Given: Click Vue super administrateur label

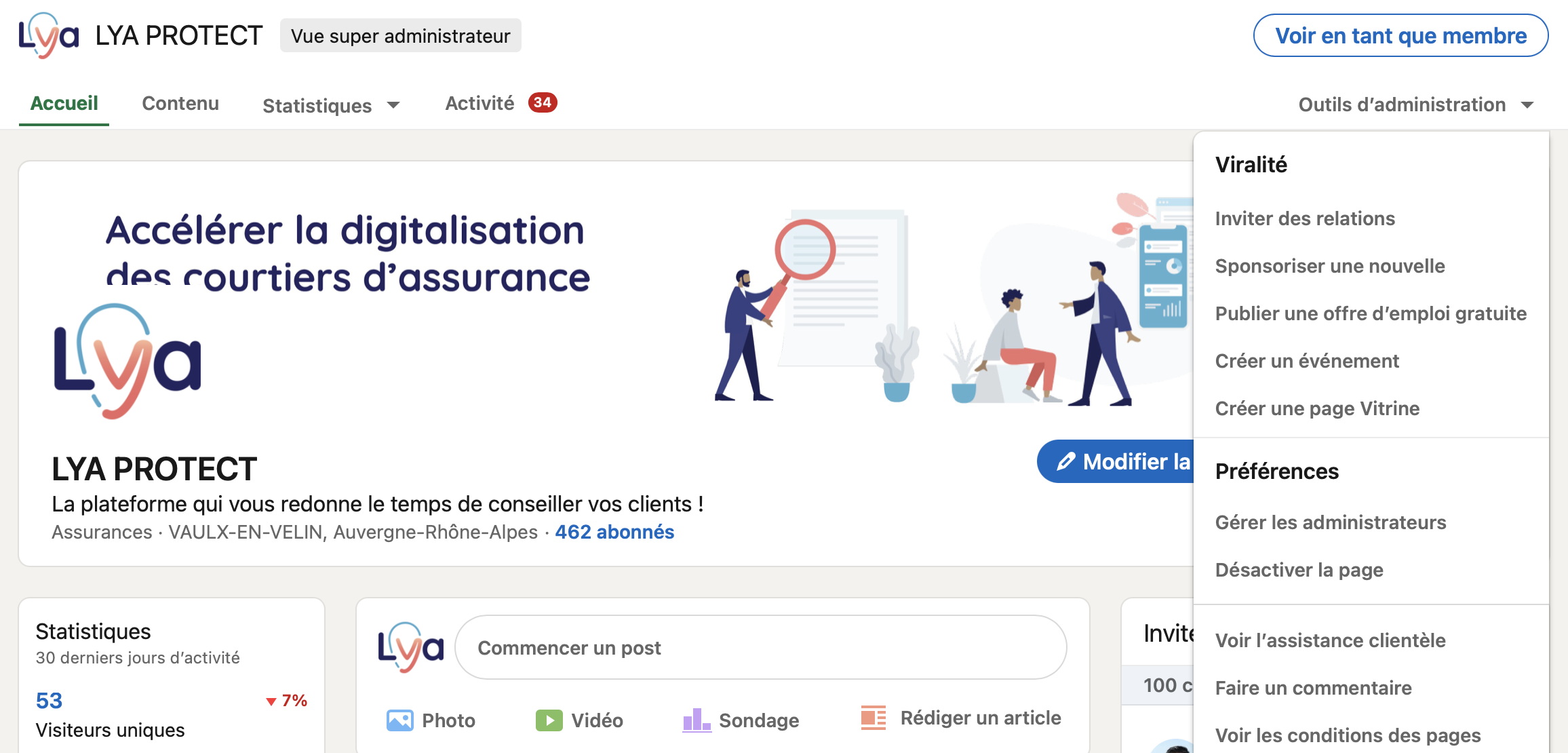Looking at the screenshot, I should click(x=400, y=35).
